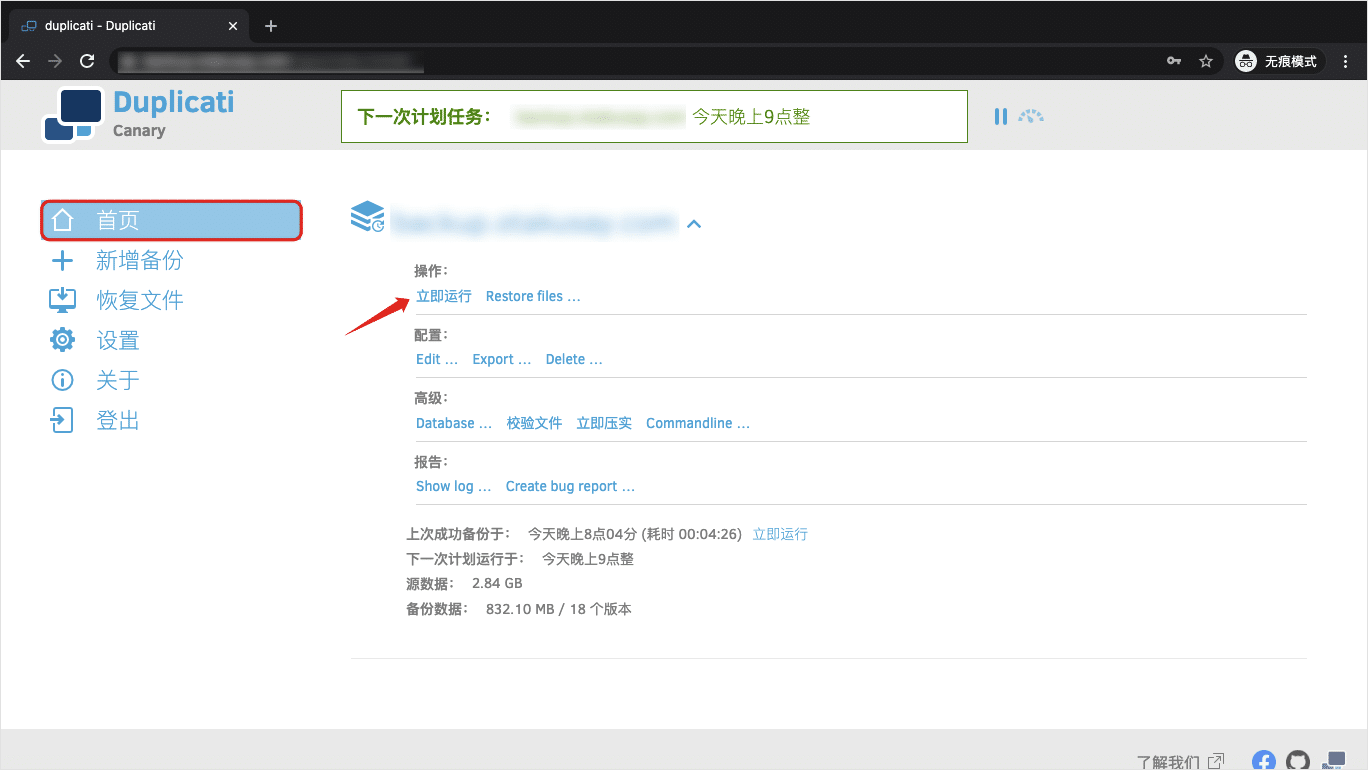Click the 832.10 MB / 18 个版本 text

pyautogui.click(x=558, y=609)
